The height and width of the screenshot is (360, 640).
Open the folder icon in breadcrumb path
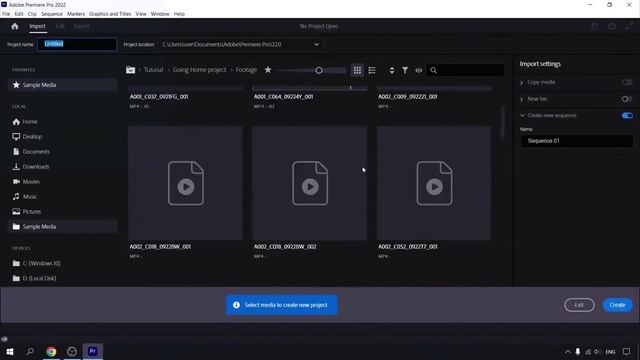(130, 70)
